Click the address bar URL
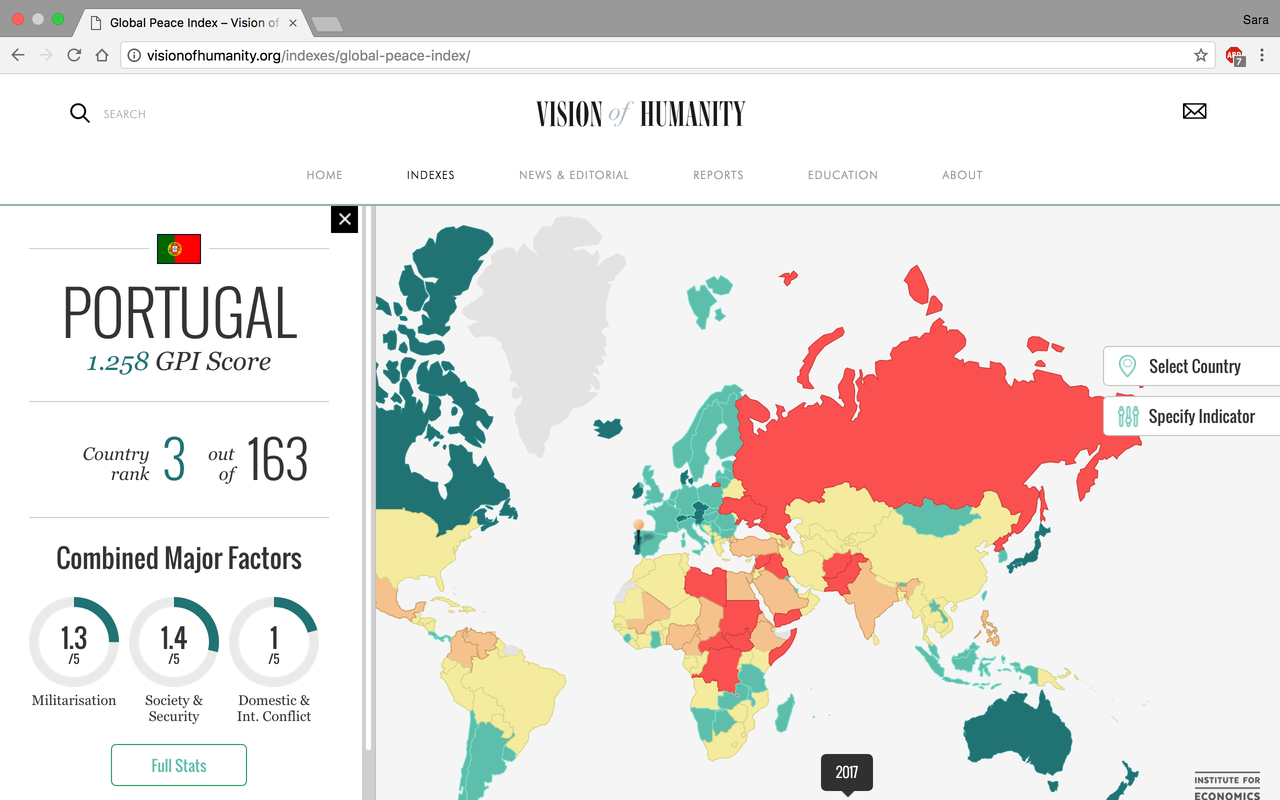Viewport: 1280px width, 800px height. coord(308,55)
